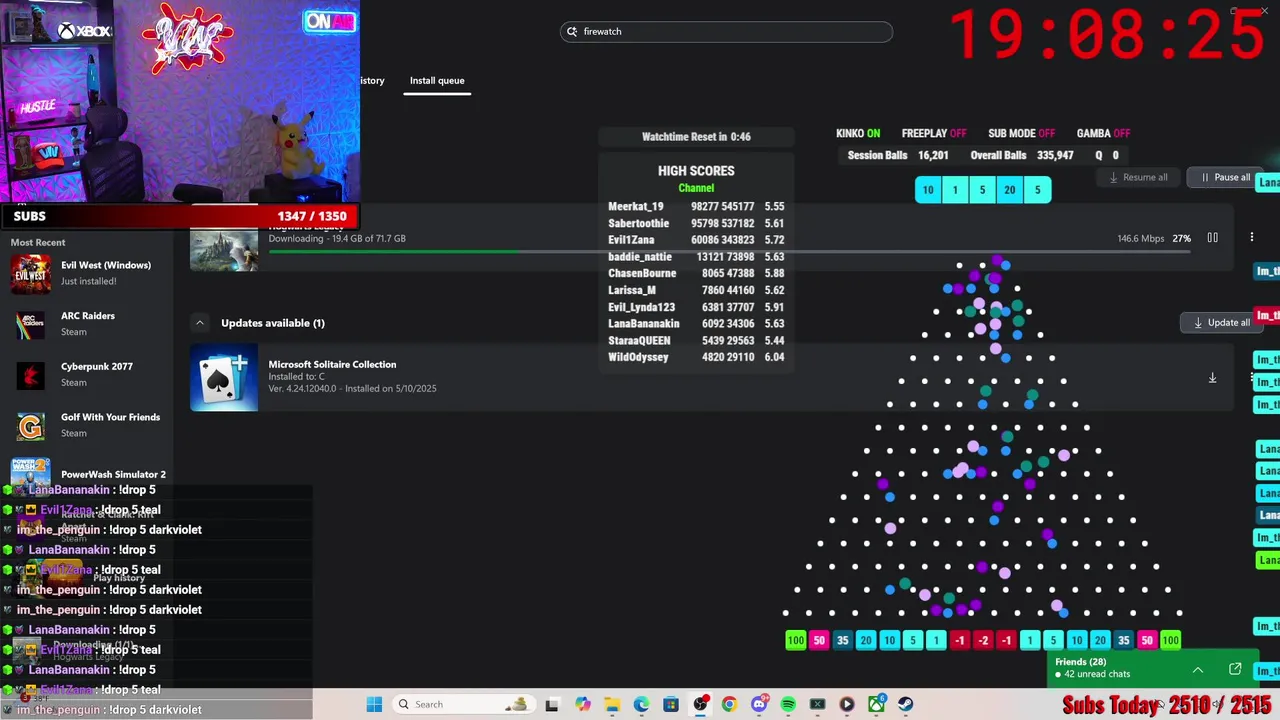
Task: Open Evil West (Windows) recent entry
Action: tap(88, 273)
